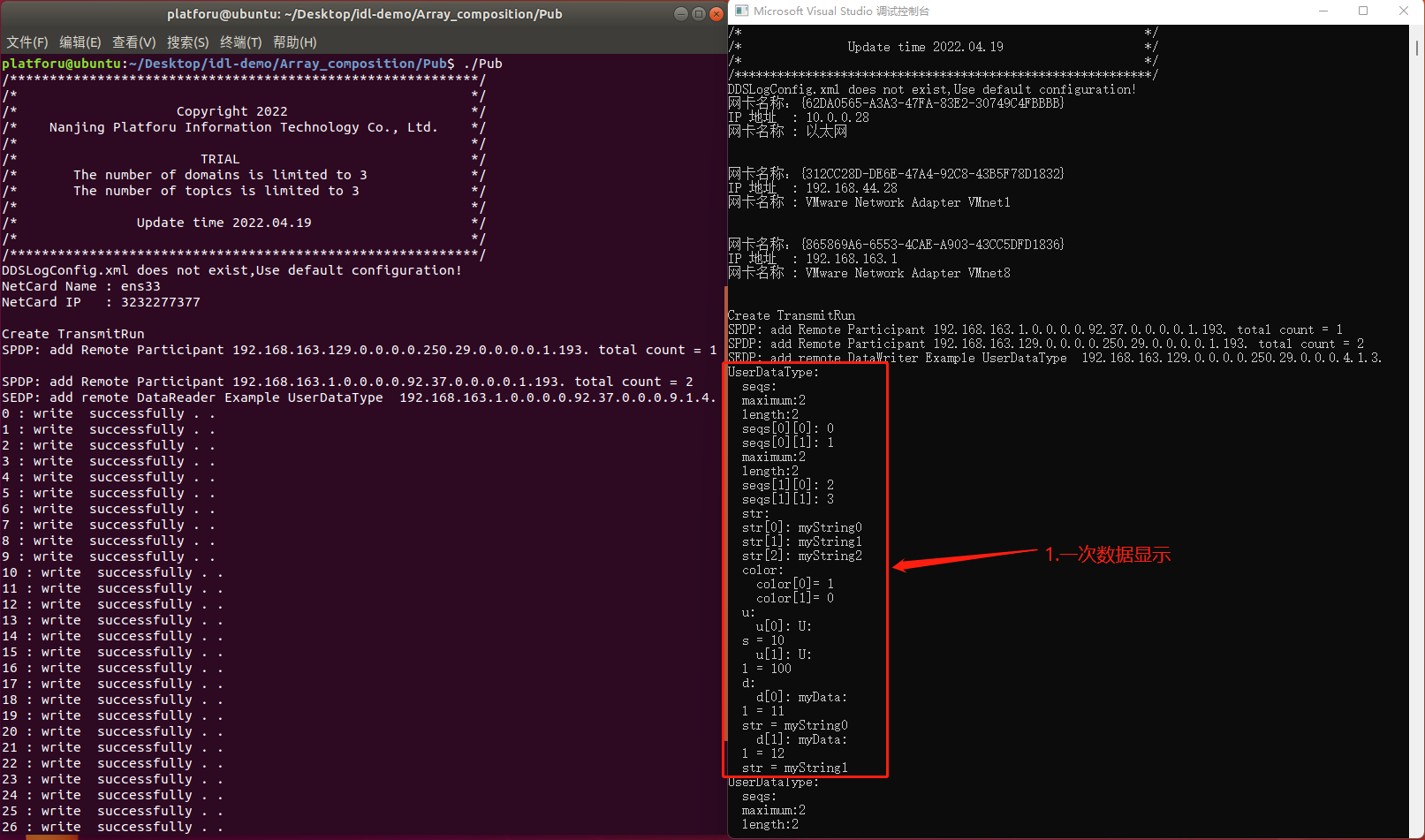Click 'VMware Network Adapter VMnet8' line
Screen dimensions: 1425x840
pos(869,273)
